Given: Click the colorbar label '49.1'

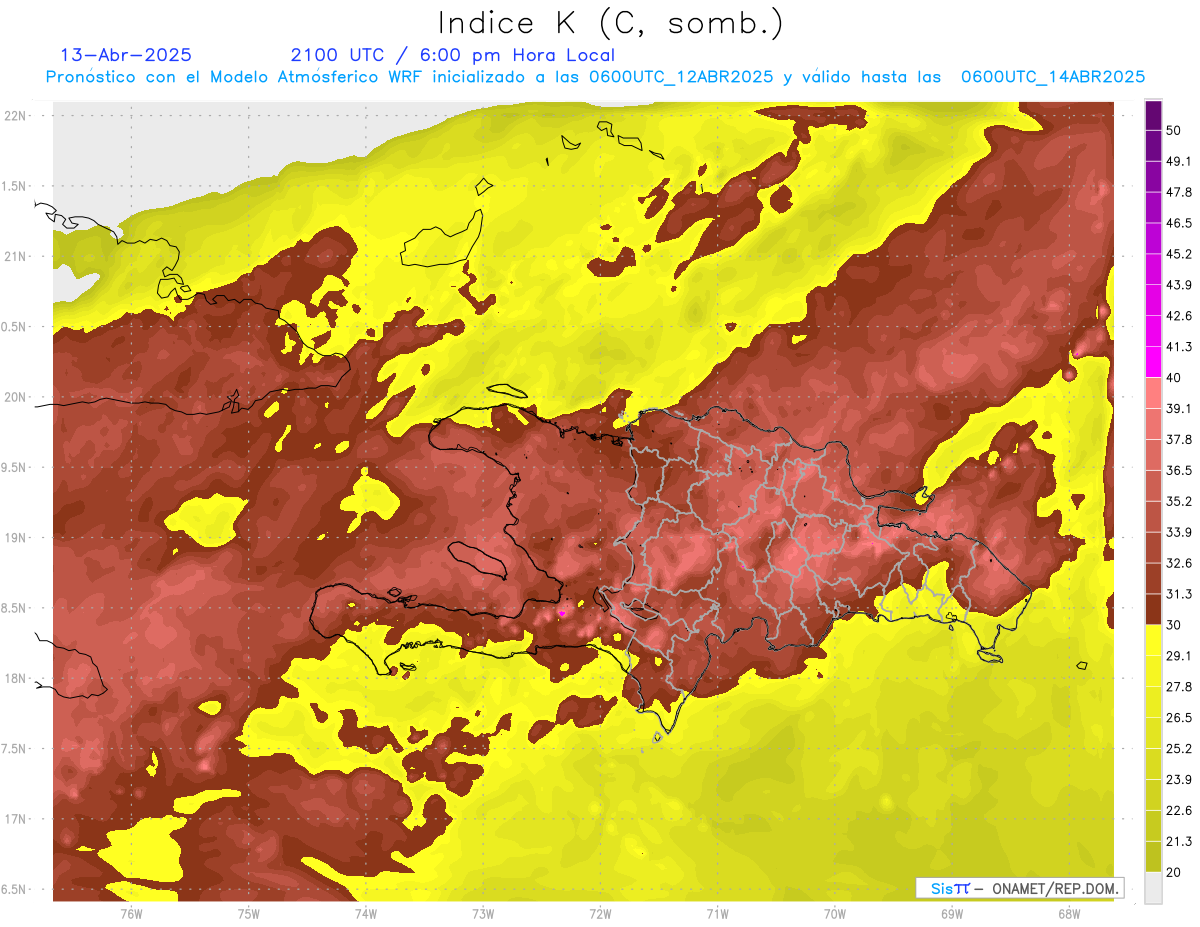Looking at the screenshot, I should pos(1179,161).
